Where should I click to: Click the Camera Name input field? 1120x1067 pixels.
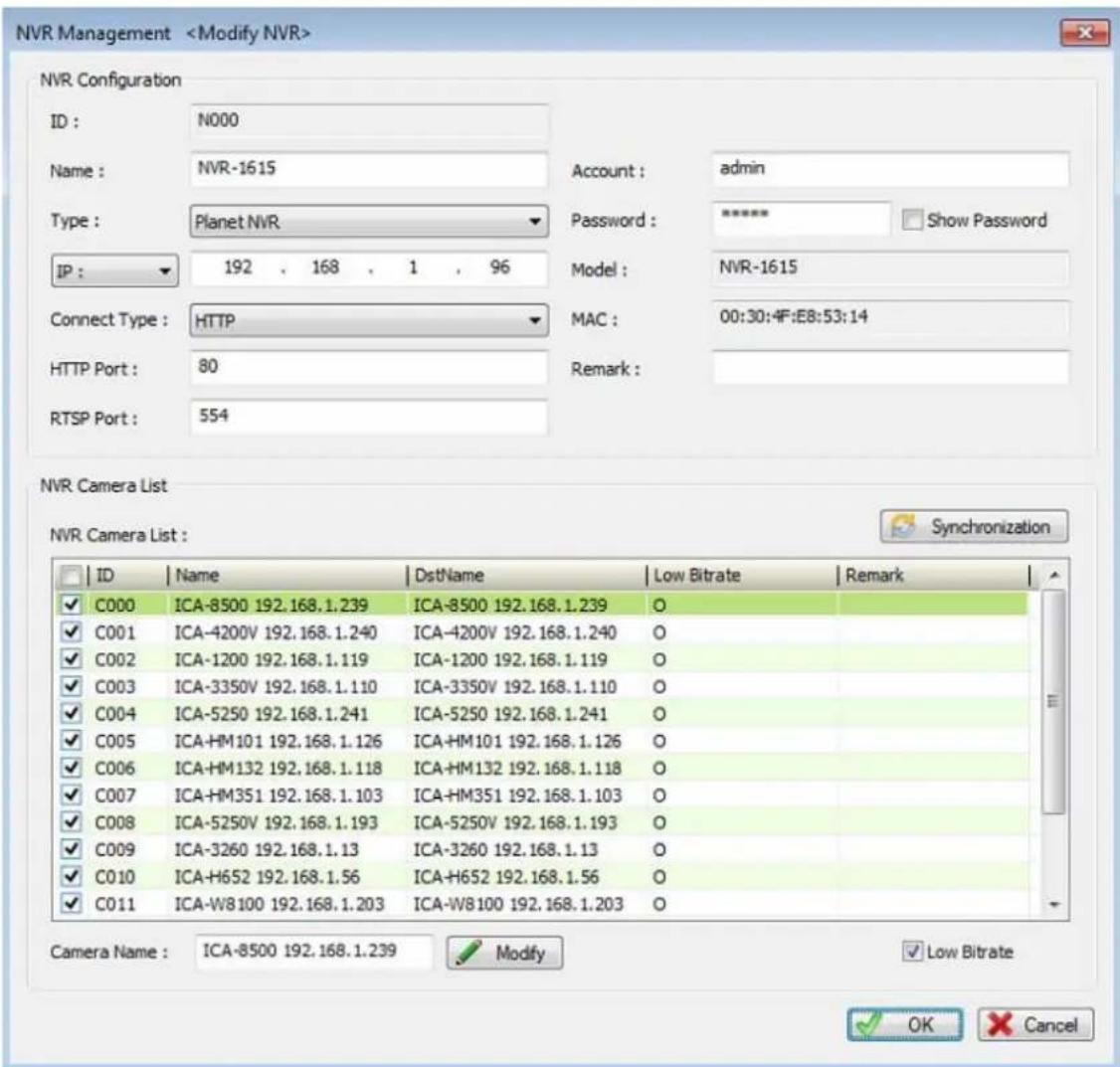pos(313,952)
